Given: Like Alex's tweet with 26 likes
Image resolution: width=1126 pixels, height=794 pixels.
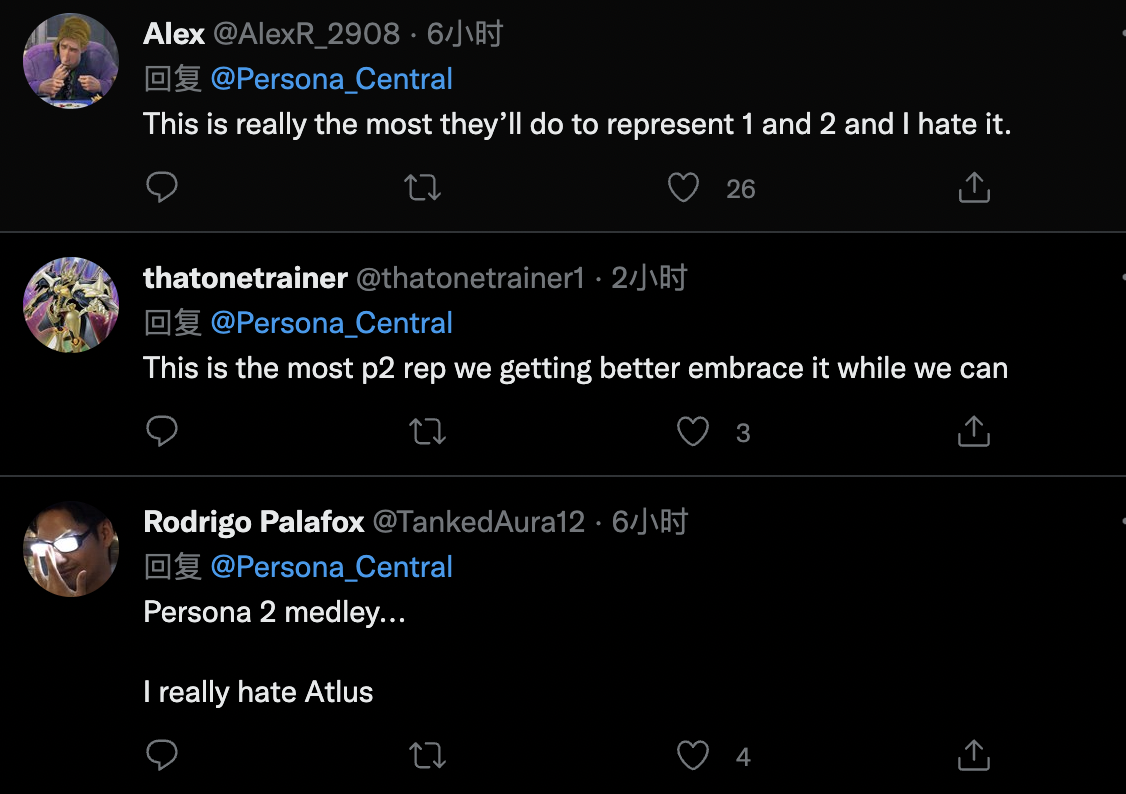Looking at the screenshot, I should click(683, 187).
